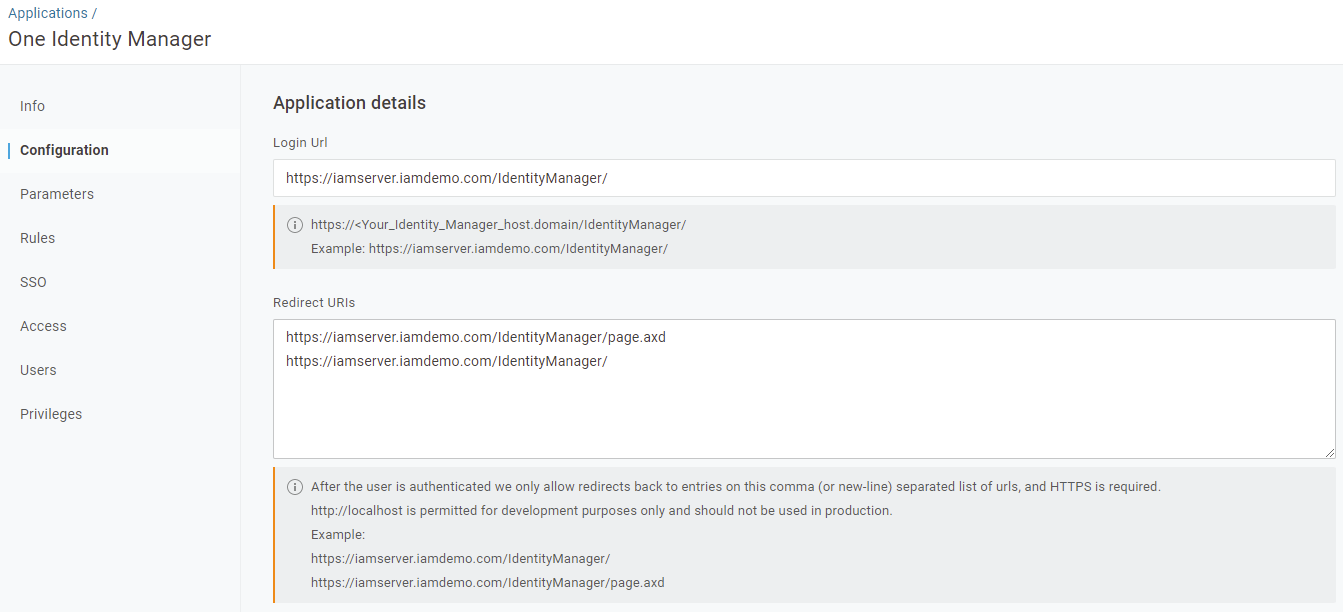This screenshot has height=612, width=1343.
Task: Navigate to the Privileges tab
Action: pos(51,414)
